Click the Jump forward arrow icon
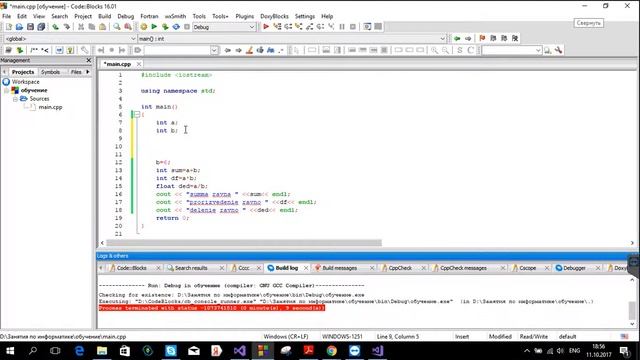This screenshot has height=360, width=640. click(468, 38)
